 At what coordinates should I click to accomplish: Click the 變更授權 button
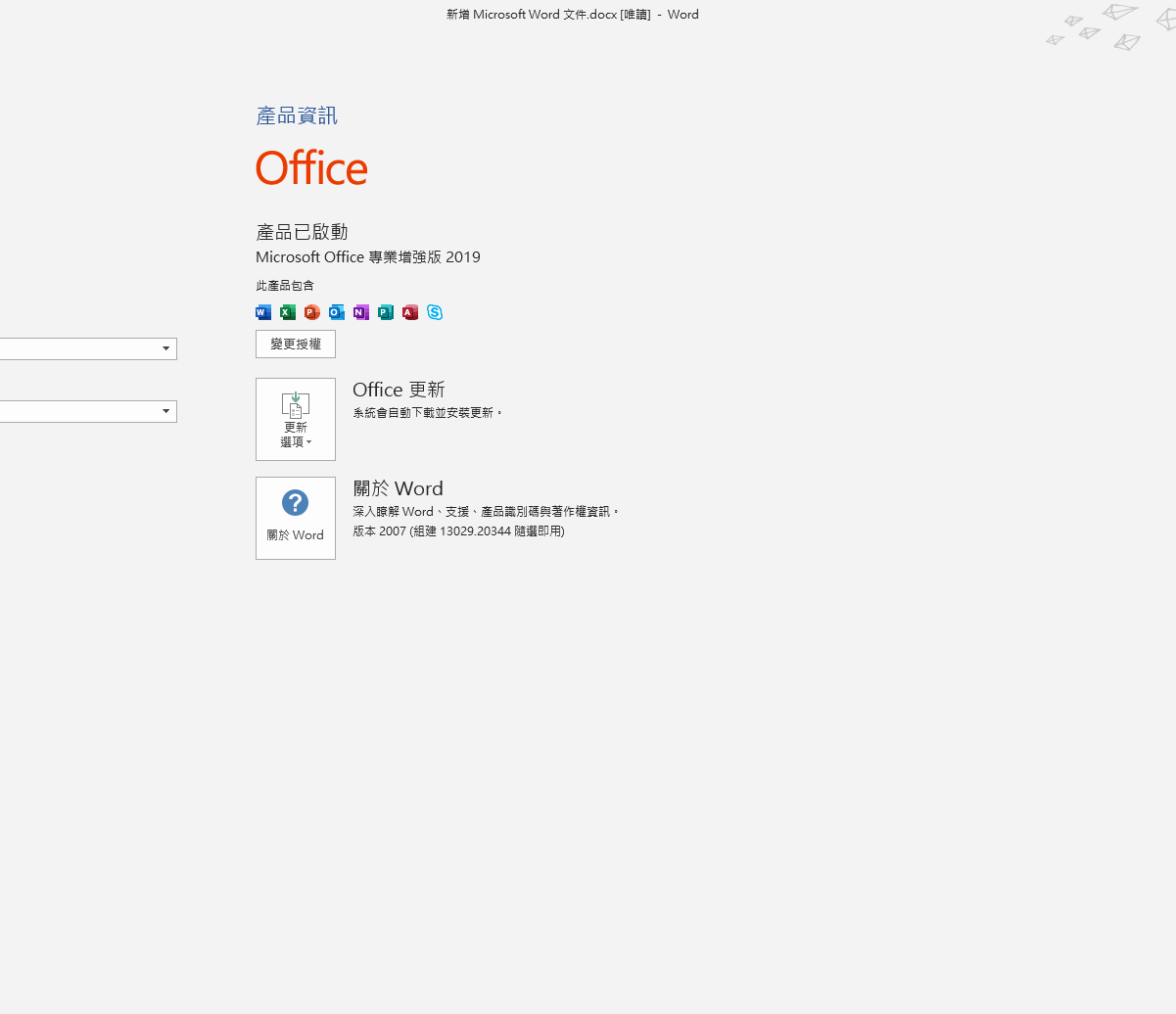point(296,344)
